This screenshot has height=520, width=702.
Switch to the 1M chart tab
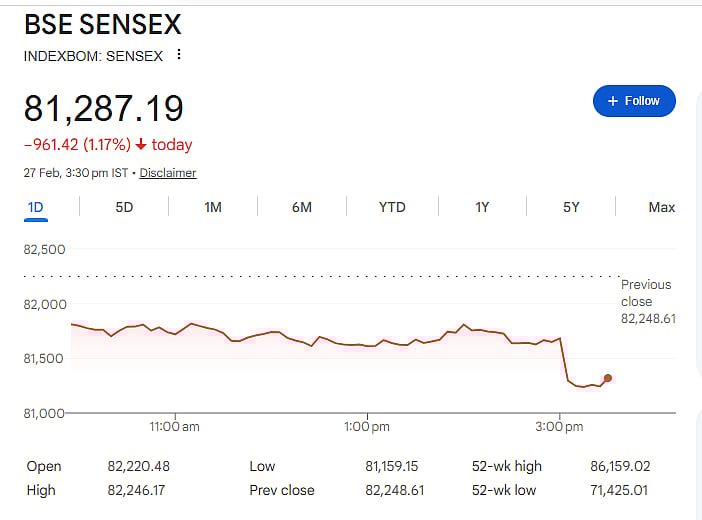click(x=213, y=207)
